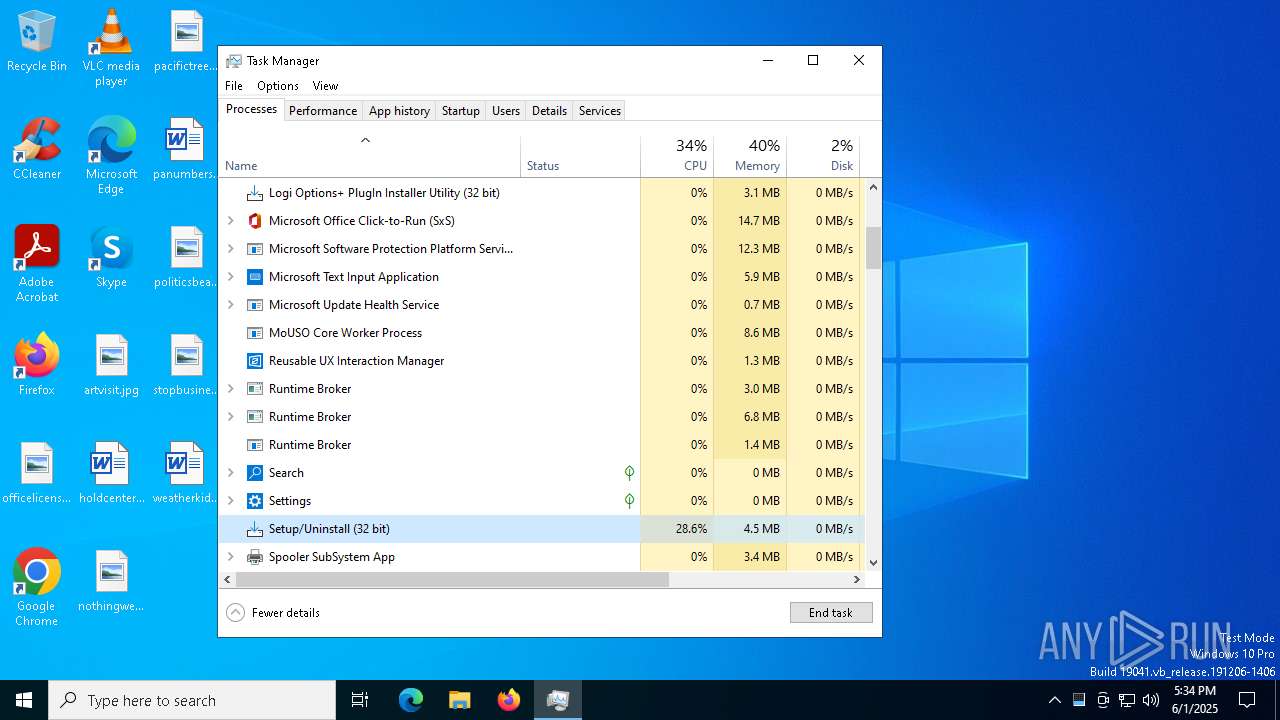Switch to the Details tab
Screen dimensions: 1280x720
point(549,111)
